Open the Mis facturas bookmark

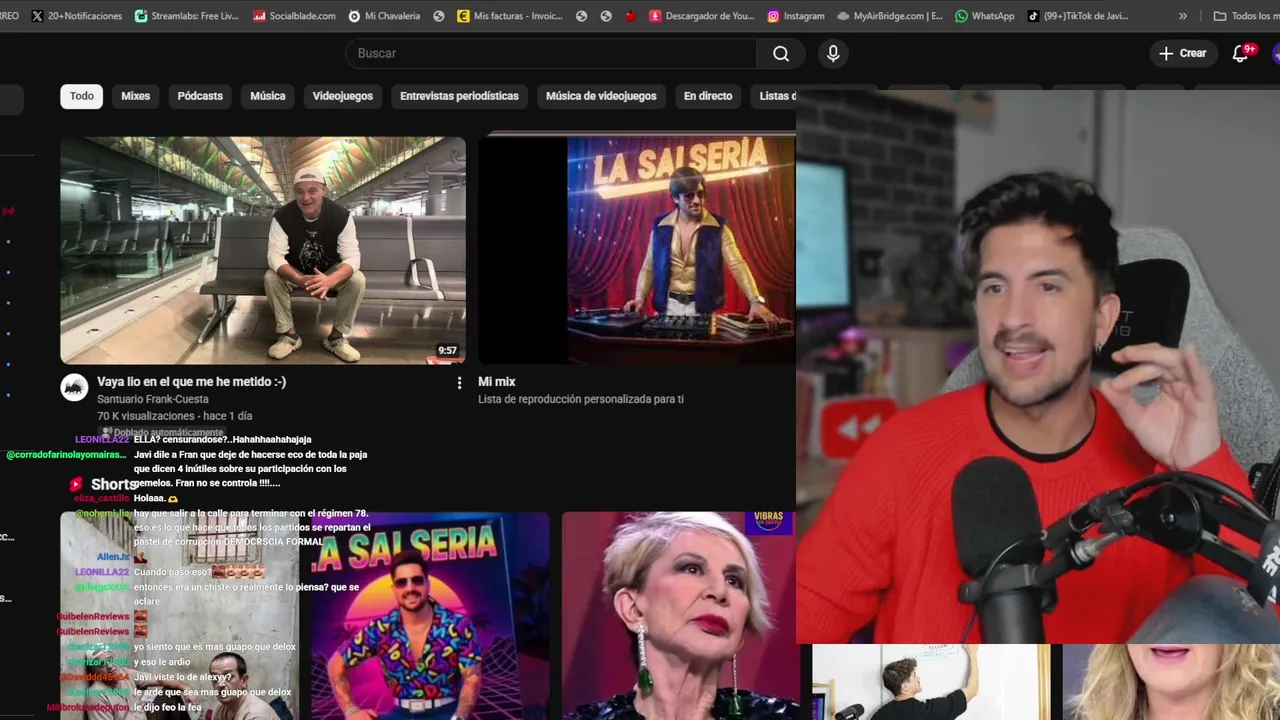[509, 16]
